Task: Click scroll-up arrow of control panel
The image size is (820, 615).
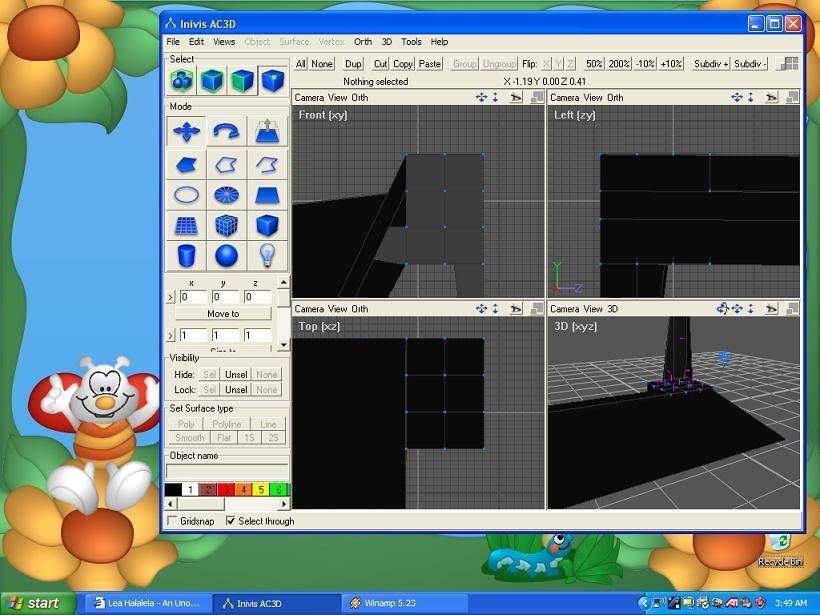Action: [283, 282]
